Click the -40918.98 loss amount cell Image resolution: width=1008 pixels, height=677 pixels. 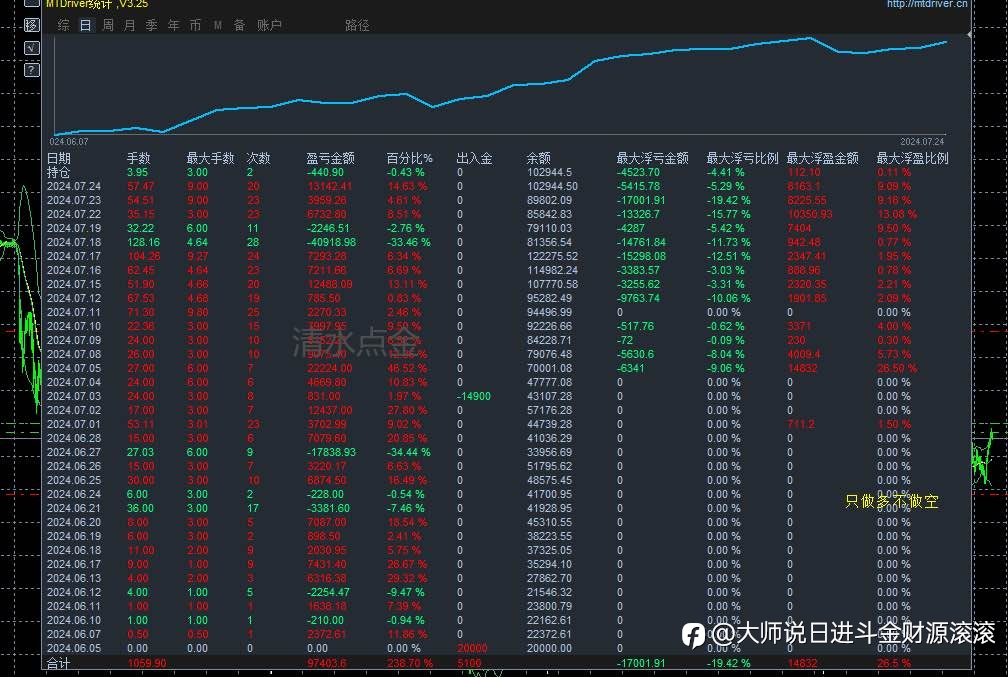331,242
